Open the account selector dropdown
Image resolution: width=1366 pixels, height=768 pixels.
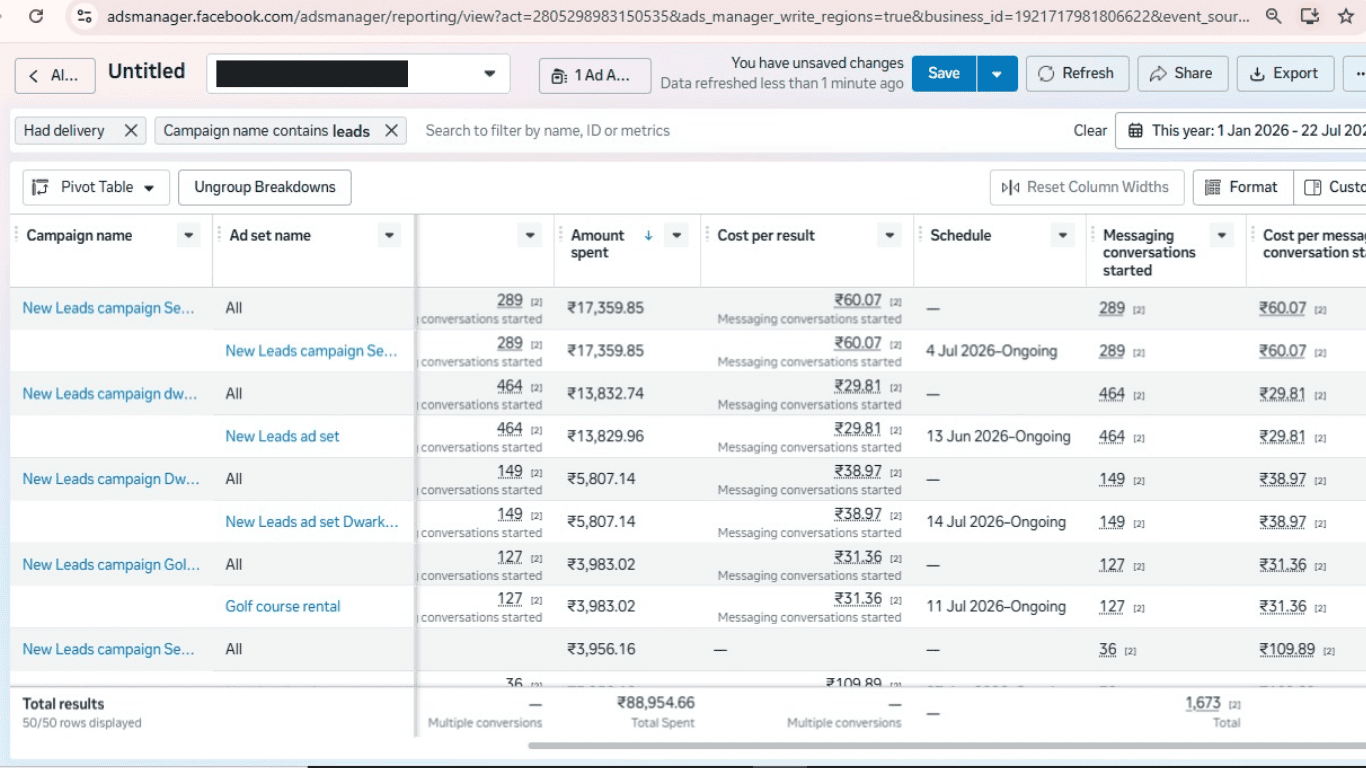(x=358, y=74)
